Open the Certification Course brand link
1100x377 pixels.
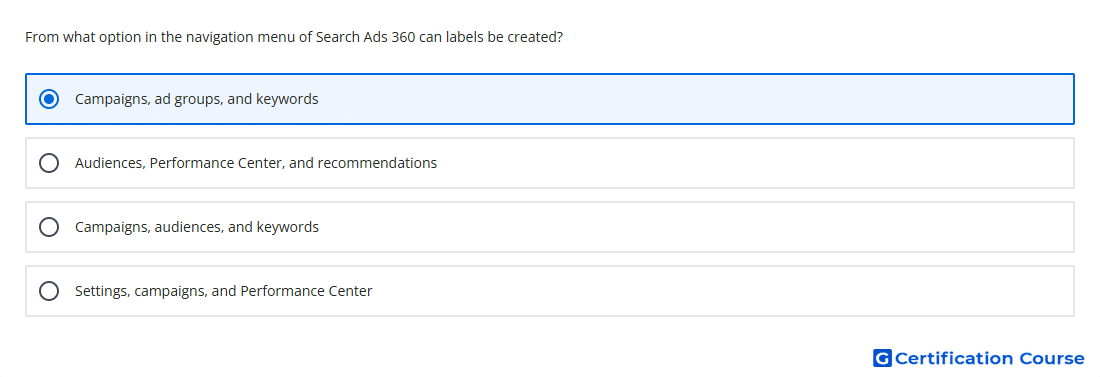click(x=979, y=358)
